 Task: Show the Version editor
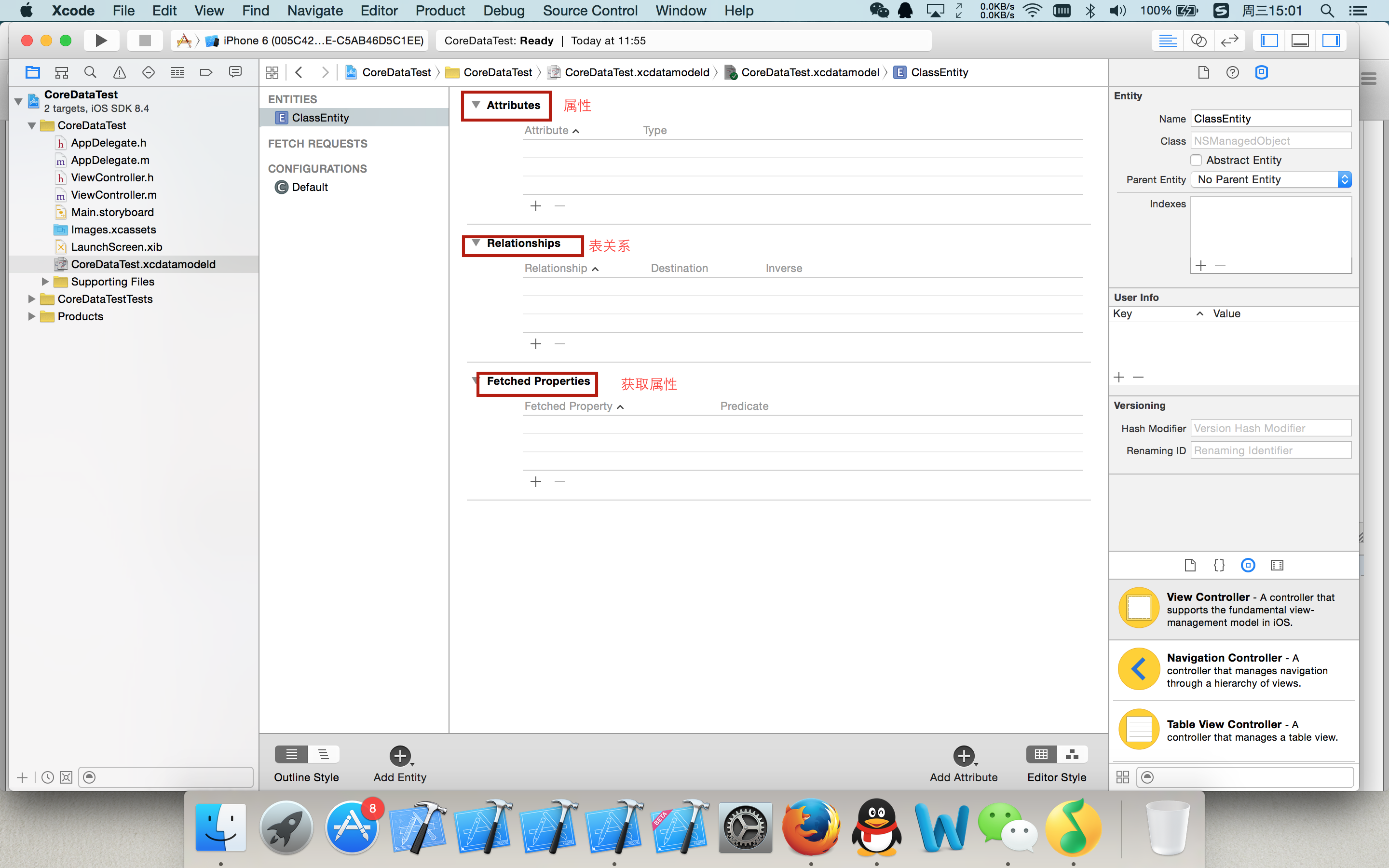1229,41
